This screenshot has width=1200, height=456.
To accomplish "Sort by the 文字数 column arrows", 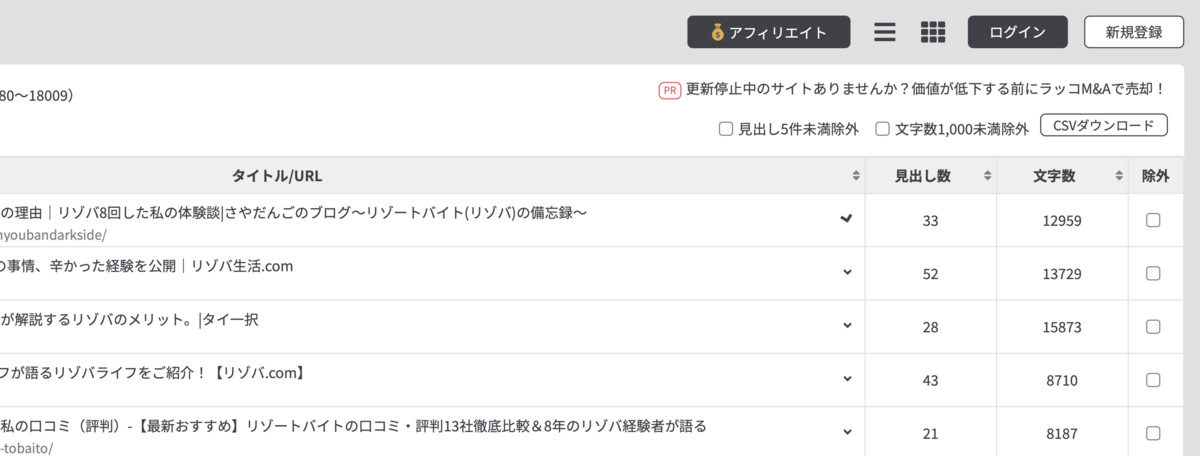I will (1119, 176).
